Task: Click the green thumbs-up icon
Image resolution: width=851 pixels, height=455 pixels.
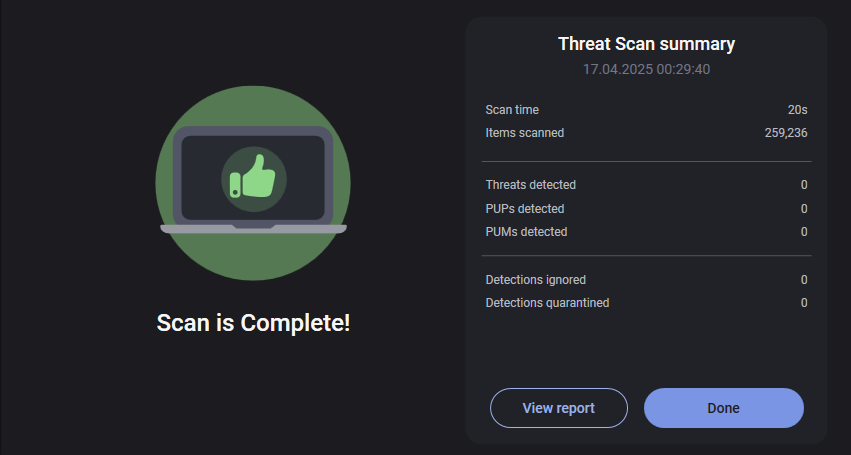Action: 254,177
